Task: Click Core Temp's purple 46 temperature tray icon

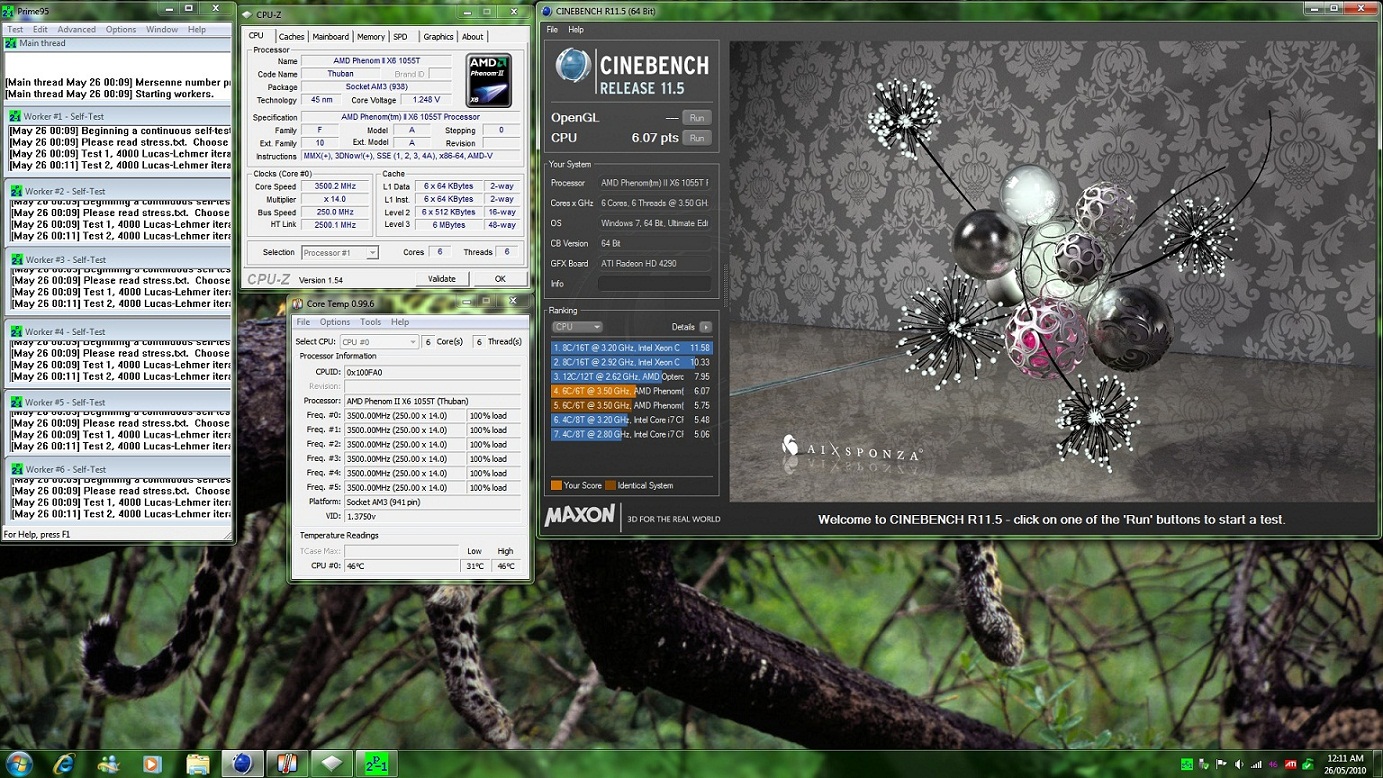Action: (1273, 765)
